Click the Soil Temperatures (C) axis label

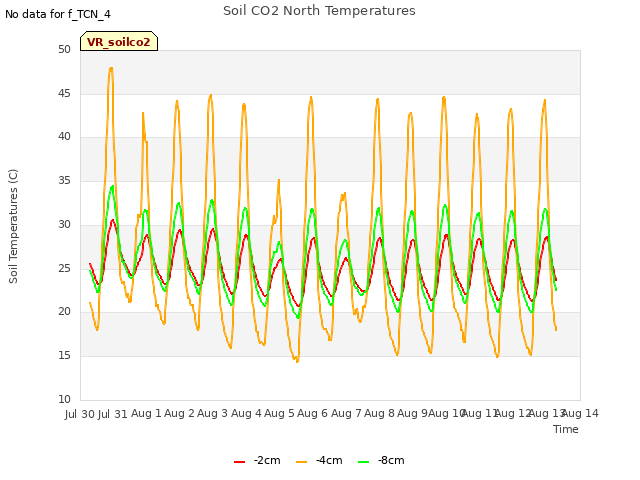click(13, 226)
